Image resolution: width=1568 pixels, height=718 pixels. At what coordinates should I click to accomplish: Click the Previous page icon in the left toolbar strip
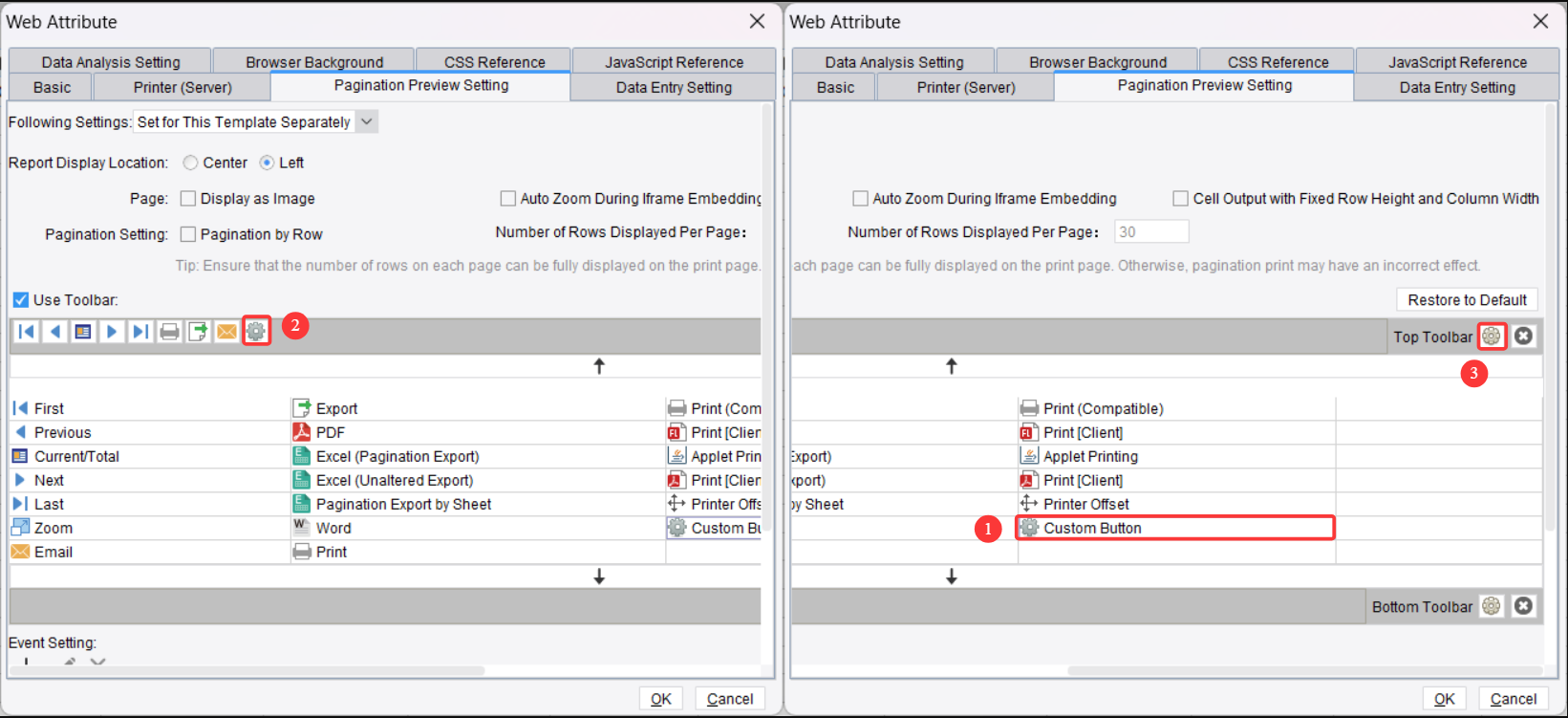click(55, 332)
